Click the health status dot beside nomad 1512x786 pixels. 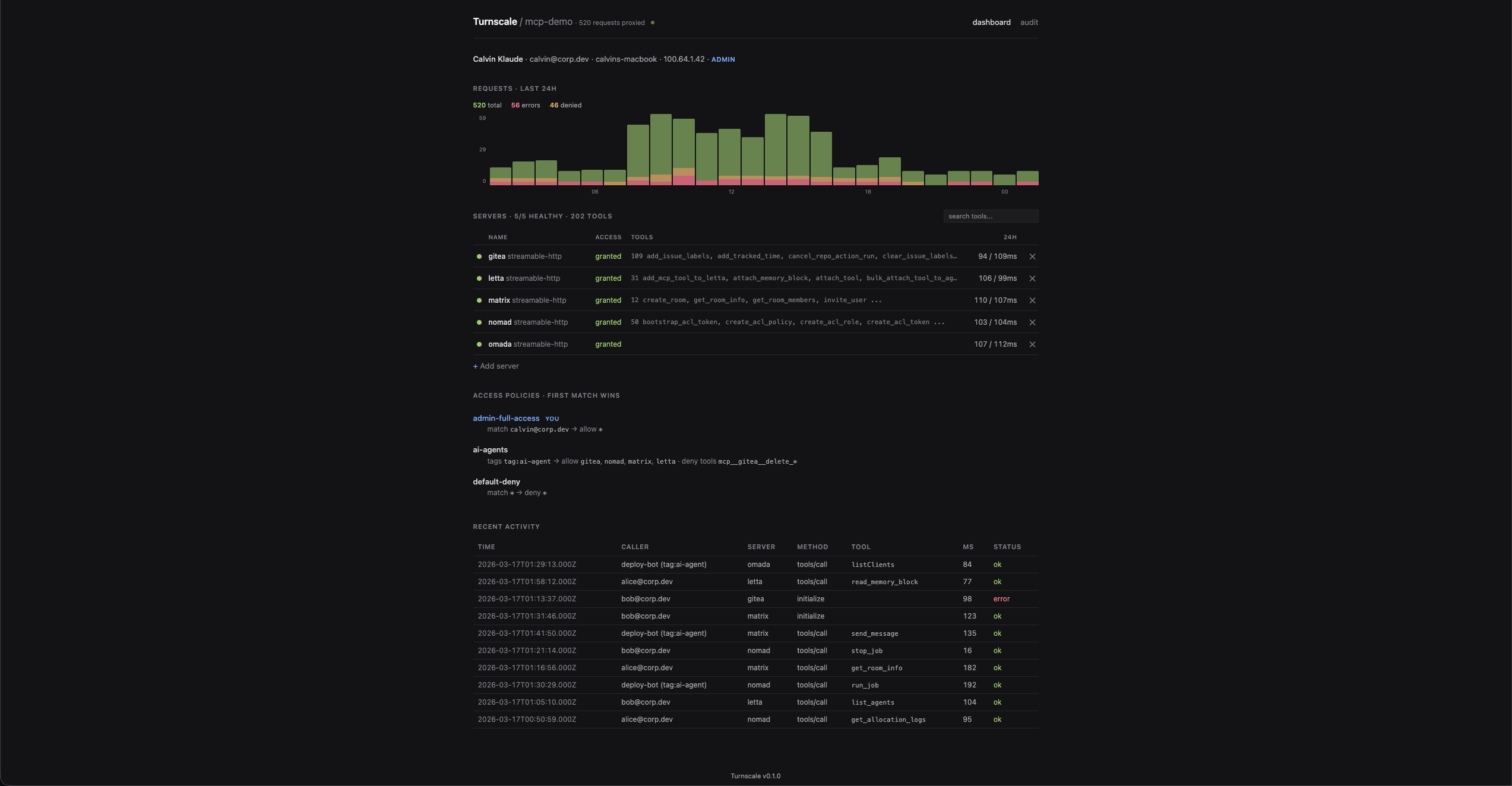pyautogui.click(x=479, y=322)
